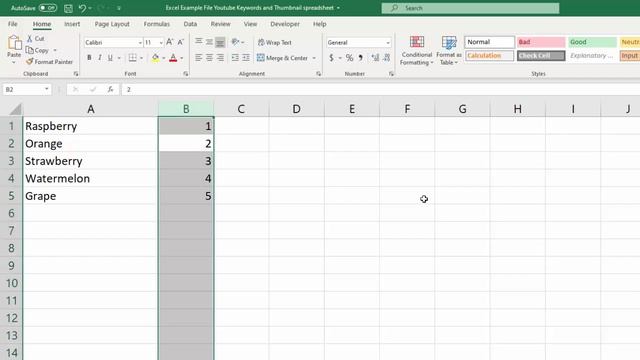Apply the Normal cell style
This screenshot has height=360, width=640.
tap(489, 42)
